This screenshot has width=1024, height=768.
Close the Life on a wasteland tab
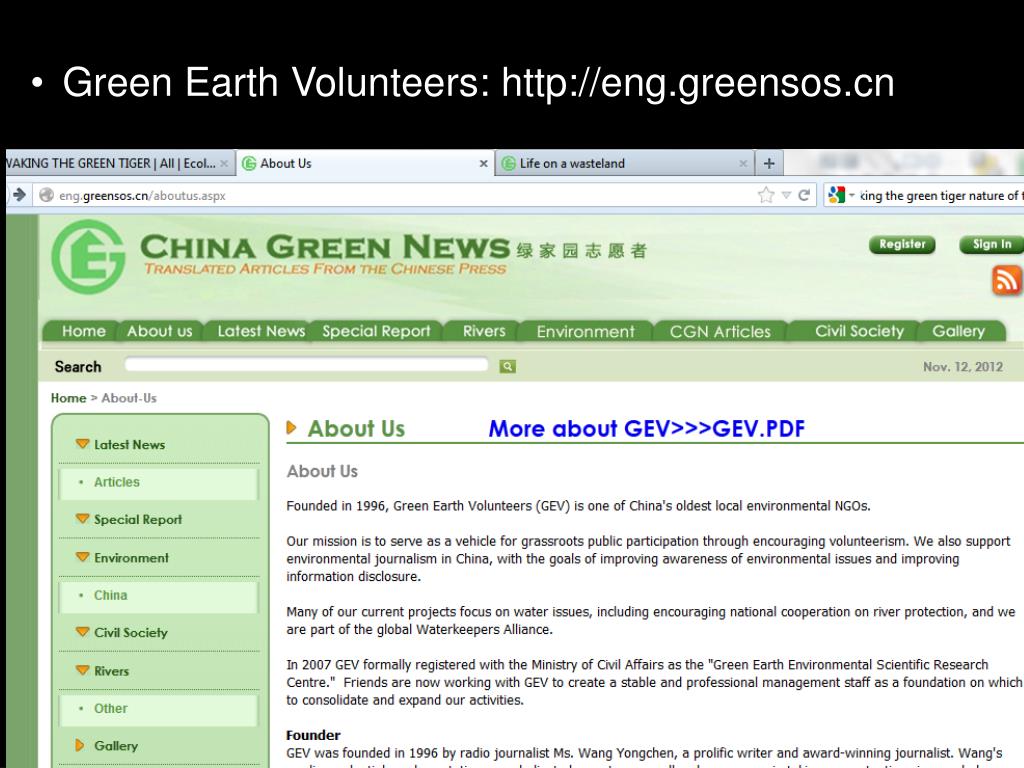coord(743,164)
